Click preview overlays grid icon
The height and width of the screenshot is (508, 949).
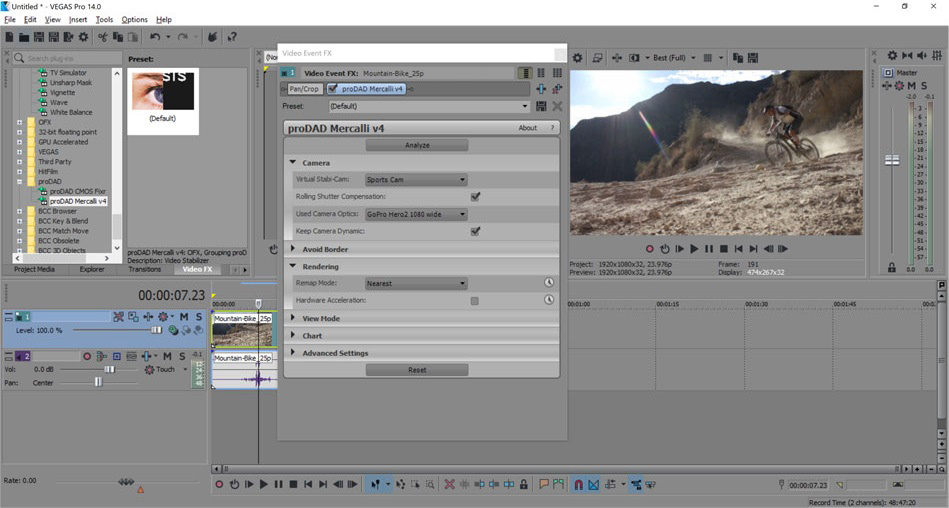[708, 58]
